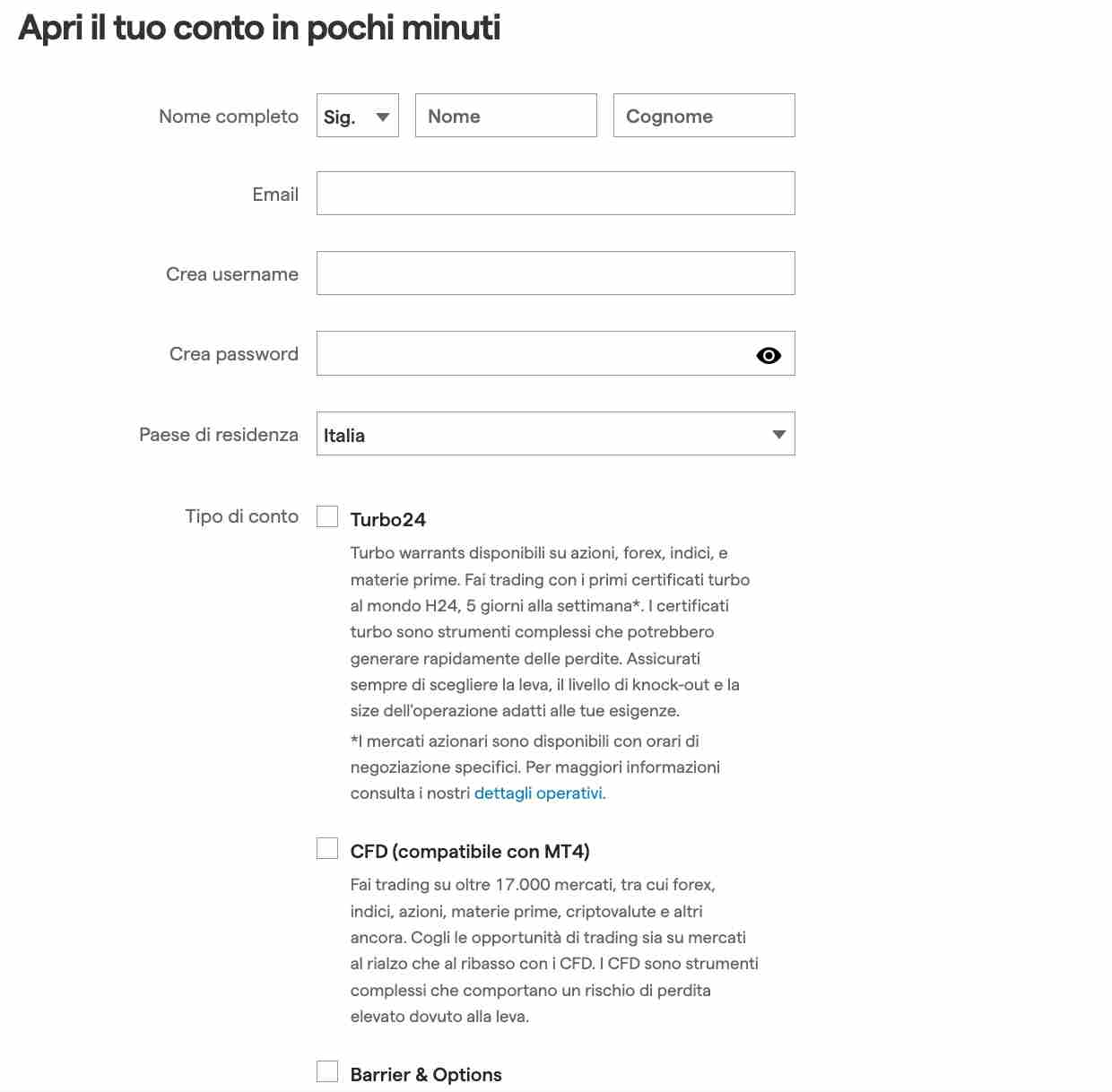Click the Paese di residenza label
1112x1092 pixels.
(x=218, y=435)
